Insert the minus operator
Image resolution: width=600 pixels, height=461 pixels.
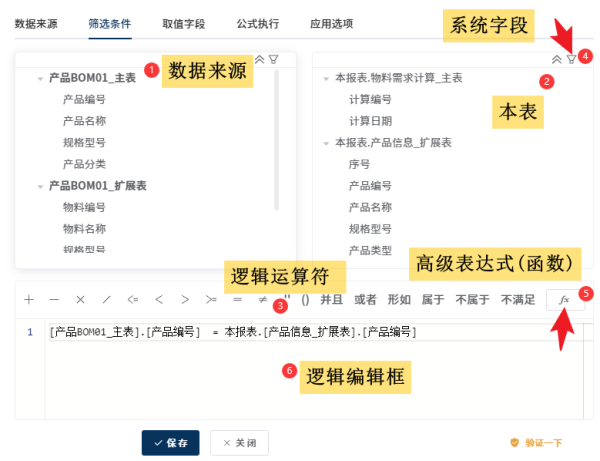[x=54, y=300]
